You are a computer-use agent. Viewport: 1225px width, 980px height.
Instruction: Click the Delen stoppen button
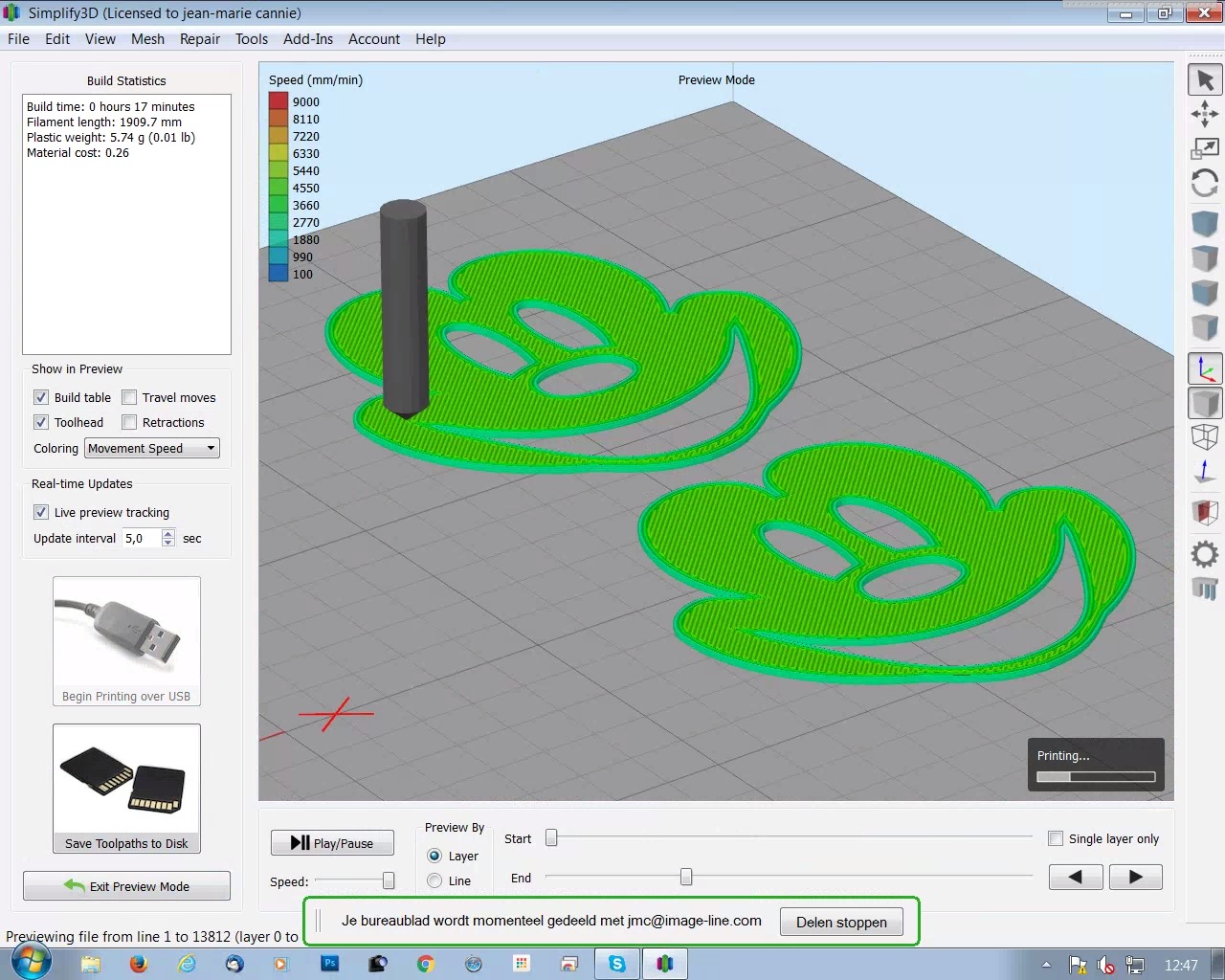click(x=841, y=922)
